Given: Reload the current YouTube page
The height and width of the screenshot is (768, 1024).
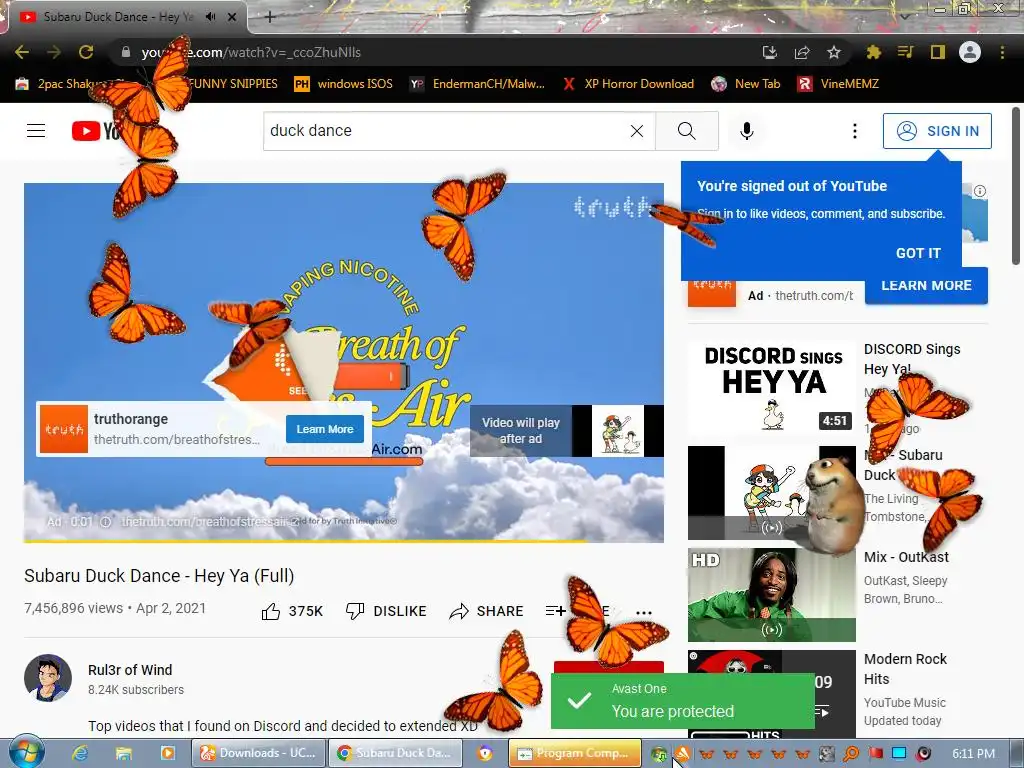Looking at the screenshot, I should pyautogui.click(x=86, y=52).
